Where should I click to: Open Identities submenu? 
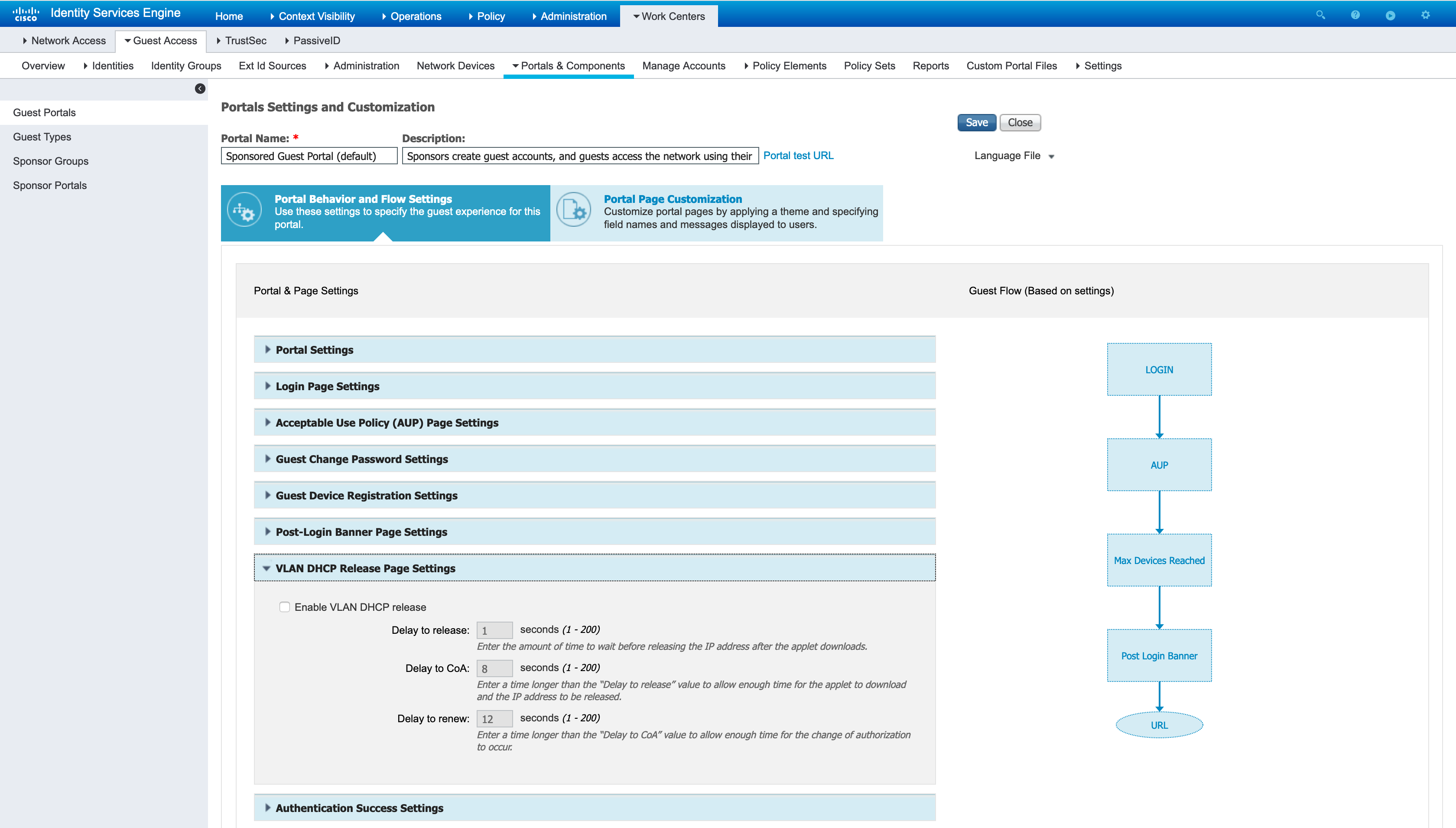click(108, 65)
